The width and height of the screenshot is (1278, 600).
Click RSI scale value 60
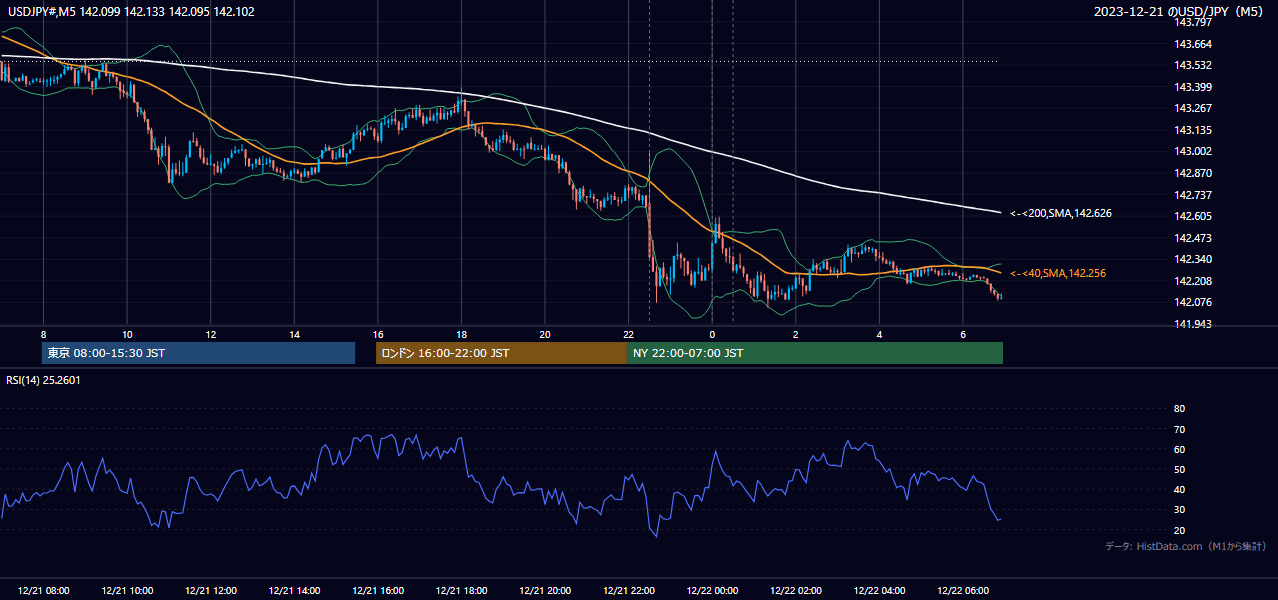pos(1179,449)
